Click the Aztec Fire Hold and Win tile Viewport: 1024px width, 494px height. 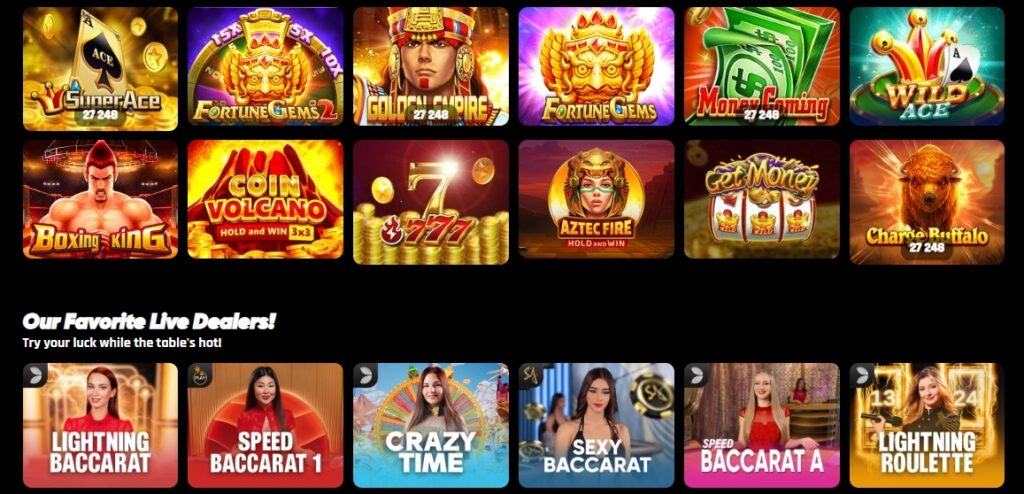point(596,199)
